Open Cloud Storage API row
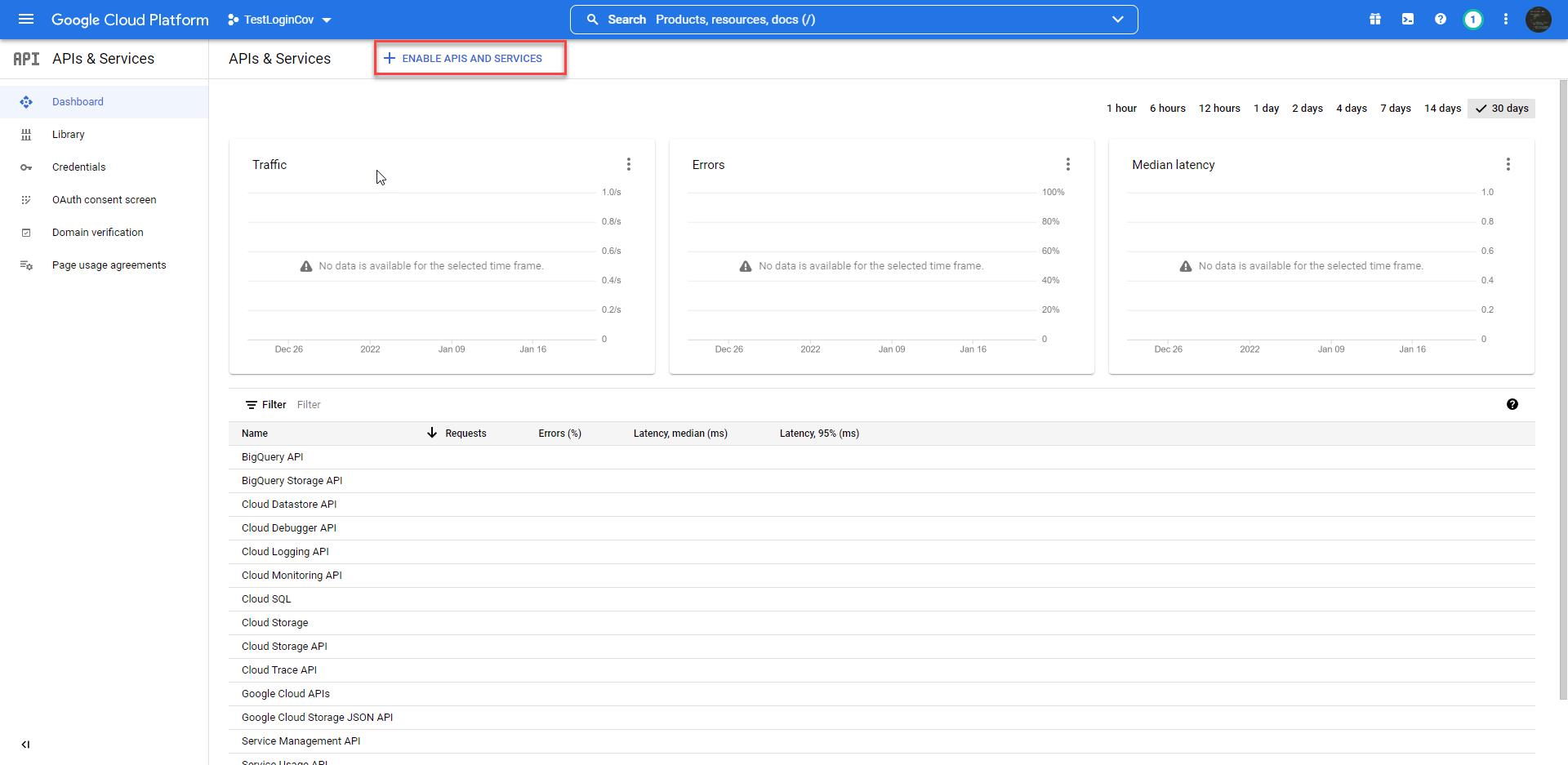The width and height of the screenshot is (1568, 765). [882, 647]
